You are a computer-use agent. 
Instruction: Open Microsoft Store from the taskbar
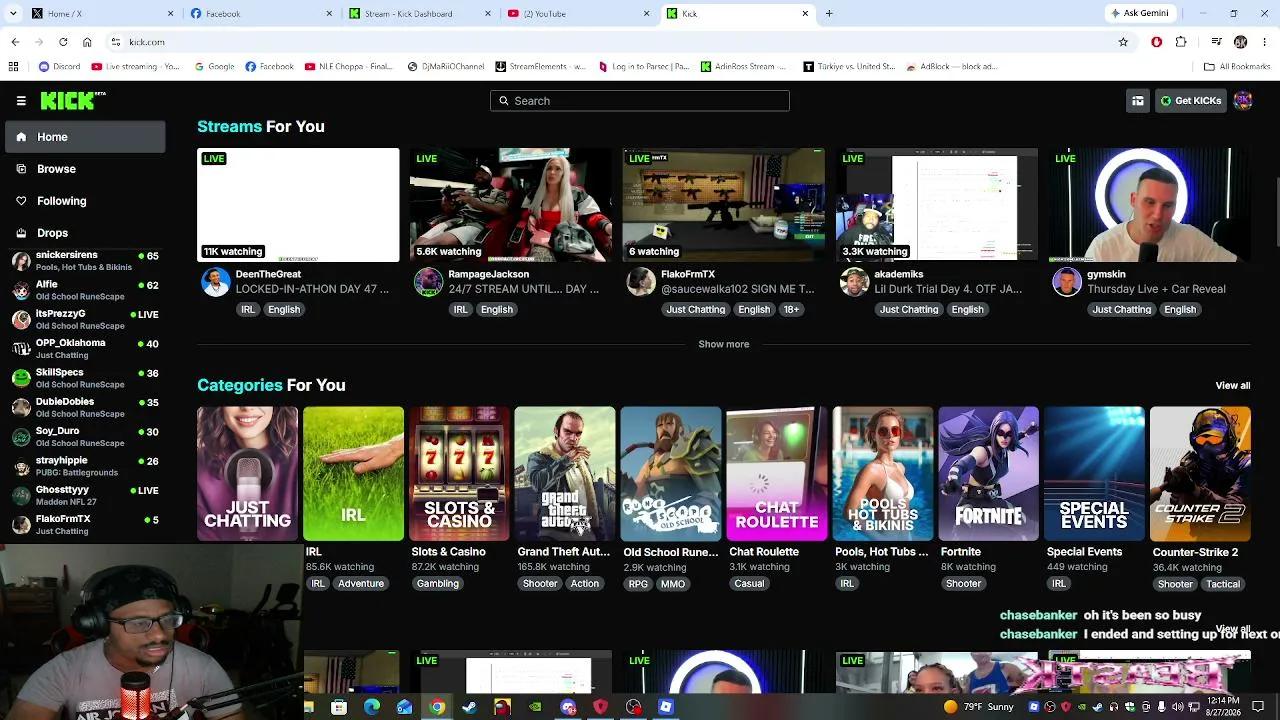coord(339,707)
